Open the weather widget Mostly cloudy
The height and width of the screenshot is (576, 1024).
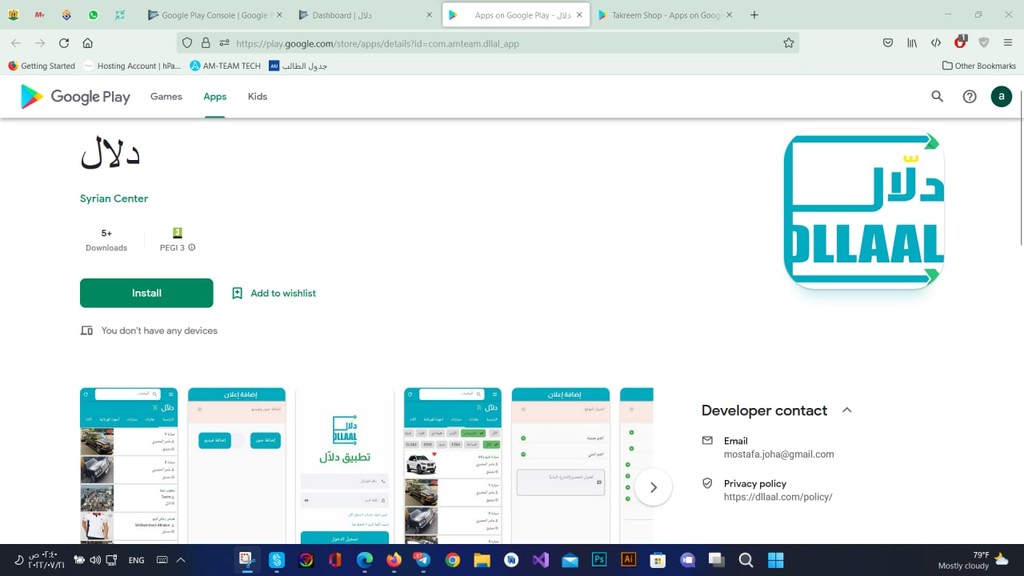click(972, 560)
